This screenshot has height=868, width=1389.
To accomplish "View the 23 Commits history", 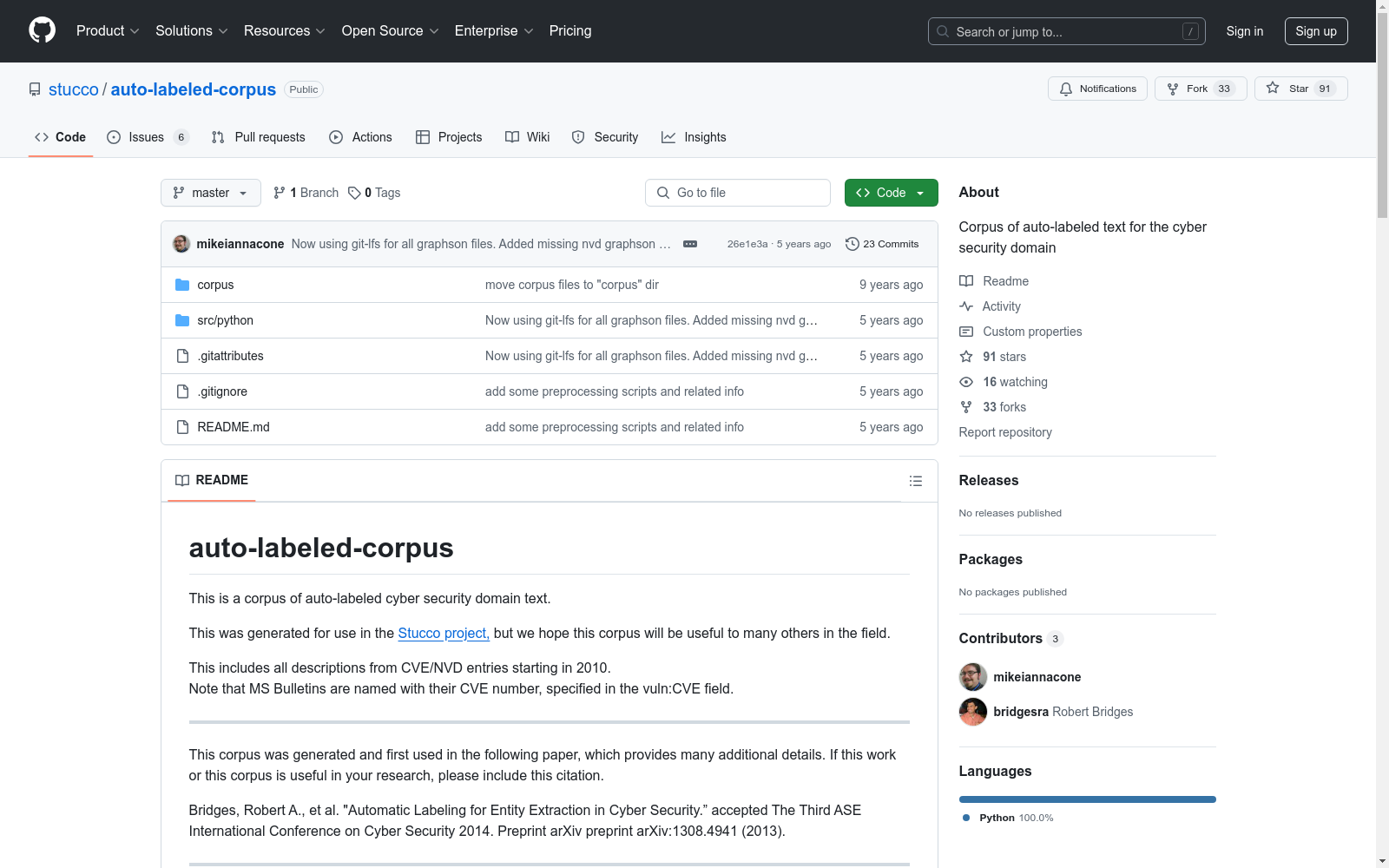I will click(x=882, y=244).
